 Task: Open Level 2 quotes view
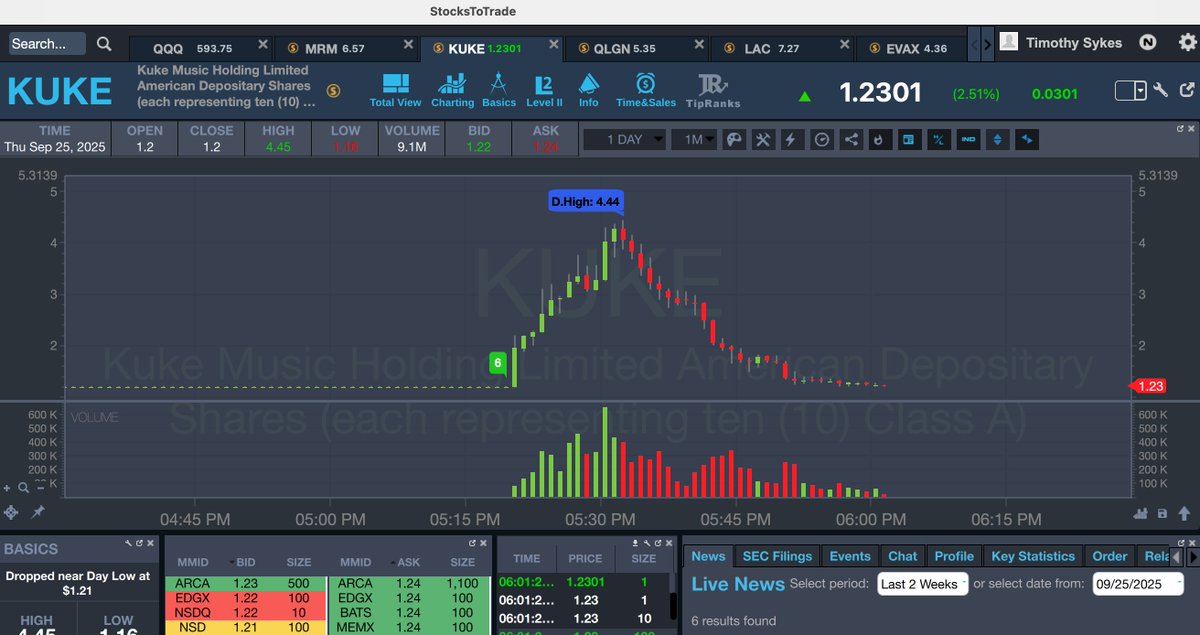click(x=544, y=89)
